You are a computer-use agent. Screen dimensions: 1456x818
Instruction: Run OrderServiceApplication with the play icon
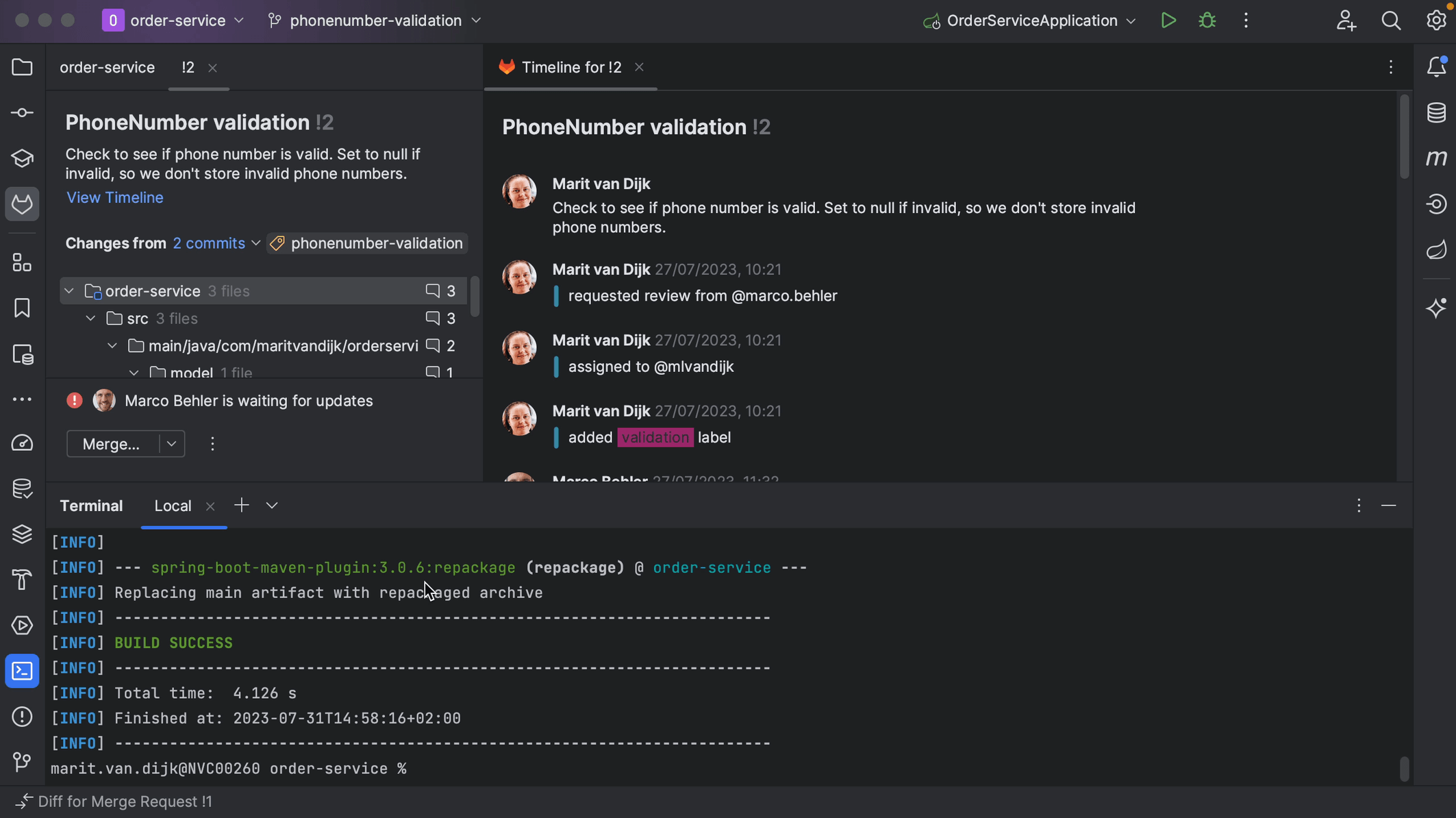tap(1168, 21)
